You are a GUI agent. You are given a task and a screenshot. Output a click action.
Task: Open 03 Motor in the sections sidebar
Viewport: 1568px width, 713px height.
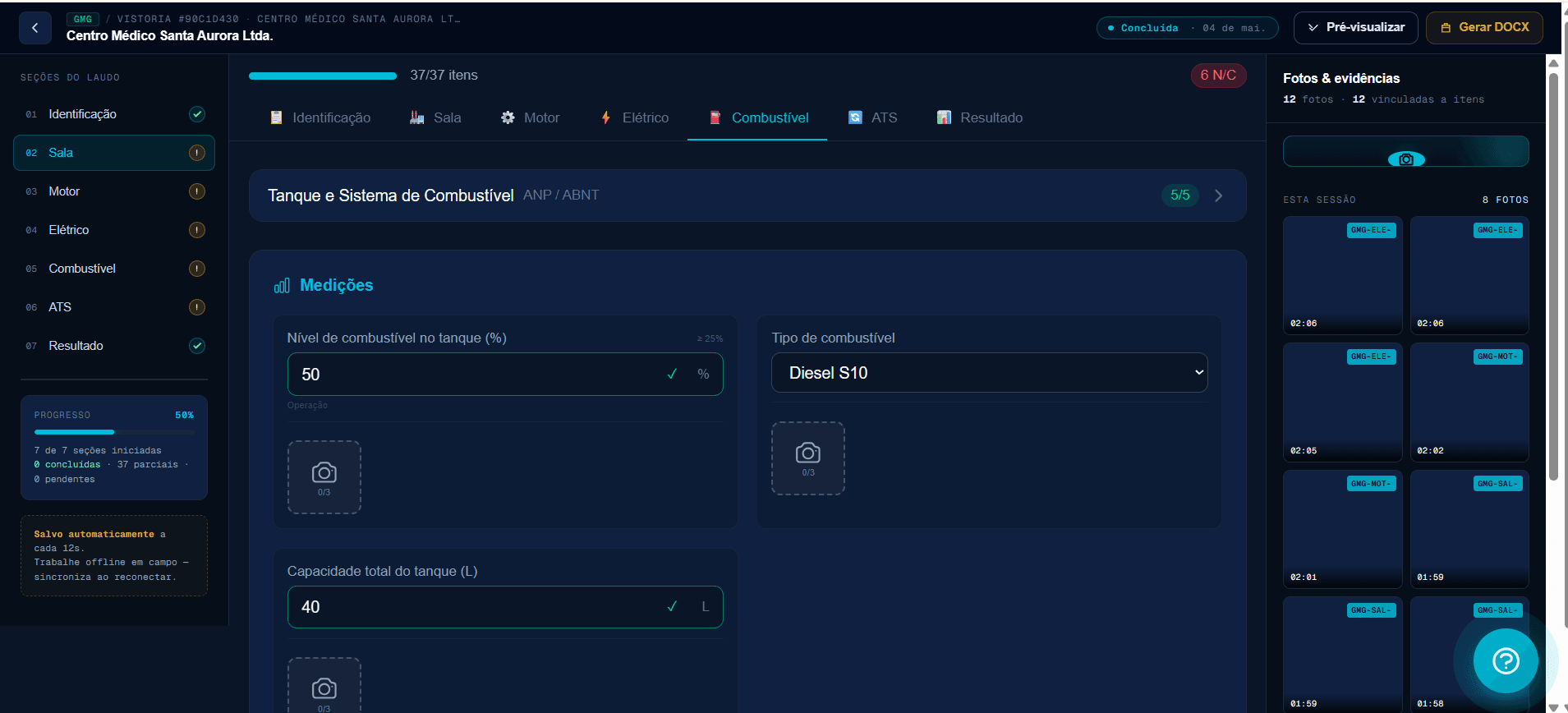114,191
